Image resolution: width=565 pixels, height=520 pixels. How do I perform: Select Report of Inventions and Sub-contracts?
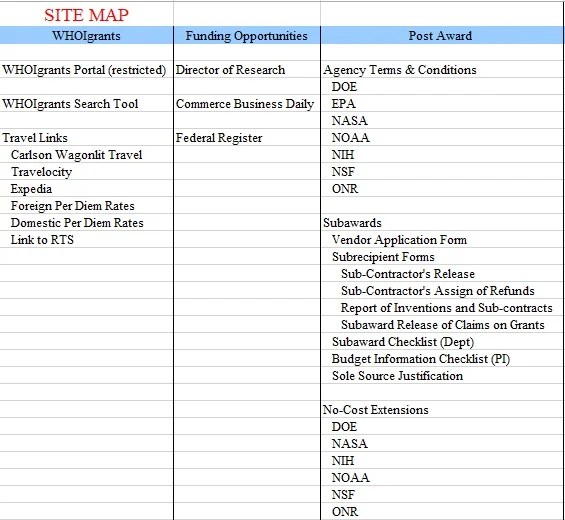tap(446, 308)
